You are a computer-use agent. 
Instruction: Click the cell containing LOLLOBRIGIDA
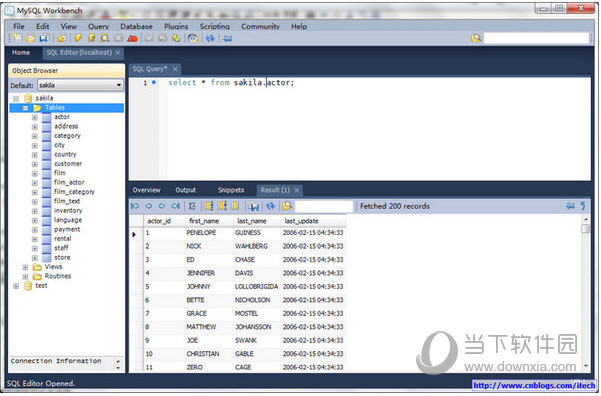point(256,287)
